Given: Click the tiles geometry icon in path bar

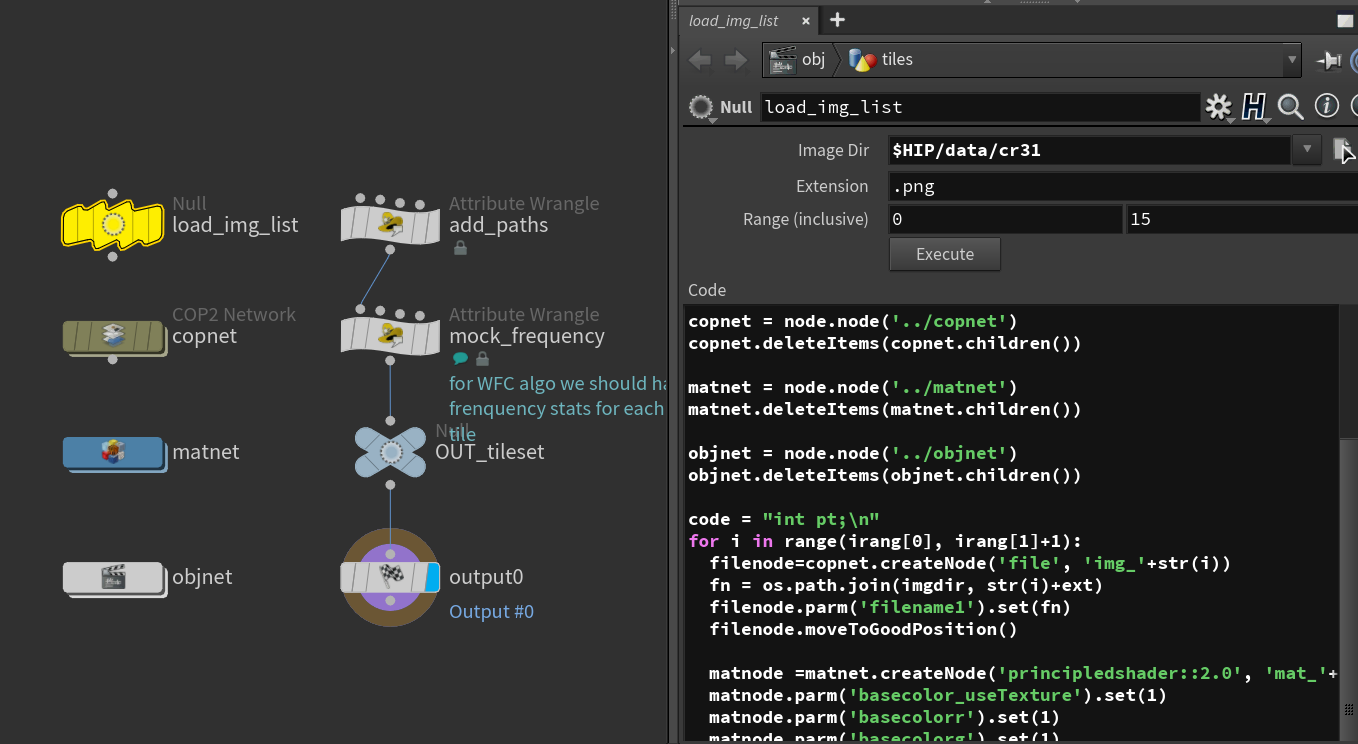Looking at the screenshot, I should [861, 60].
